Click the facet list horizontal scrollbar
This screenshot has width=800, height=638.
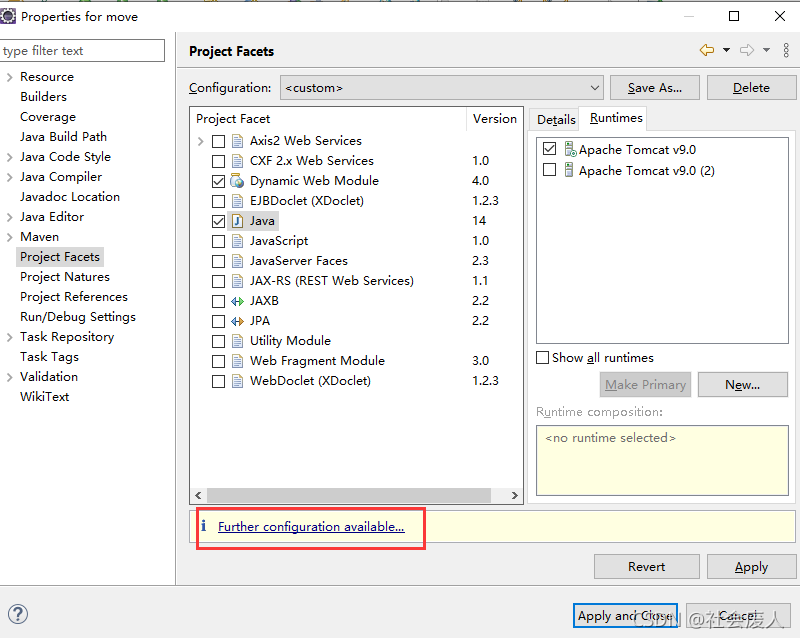tap(349, 495)
